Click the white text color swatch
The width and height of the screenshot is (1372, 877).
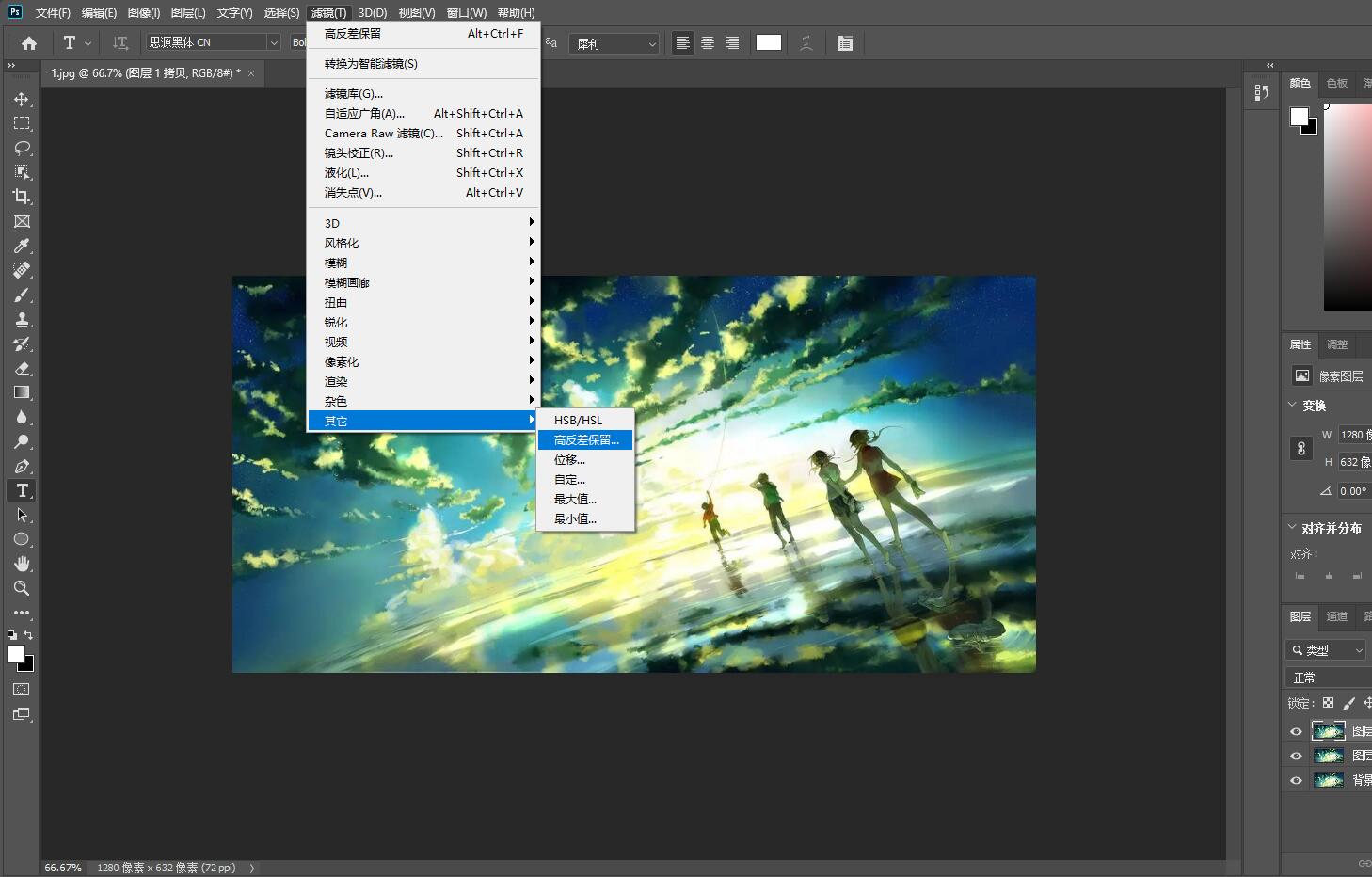click(769, 42)
